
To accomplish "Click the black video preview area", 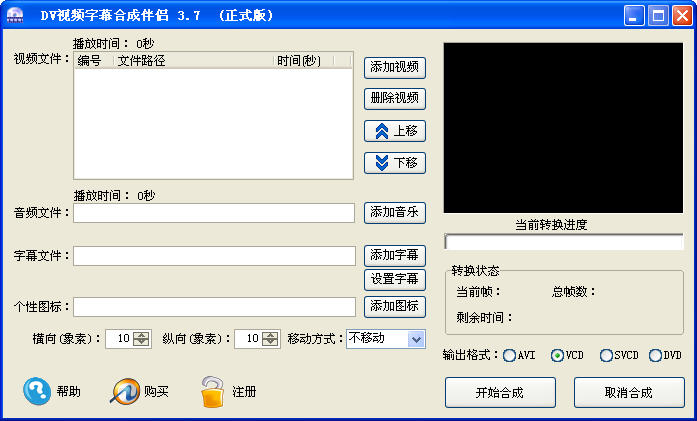I will click(x=563, y=128).
